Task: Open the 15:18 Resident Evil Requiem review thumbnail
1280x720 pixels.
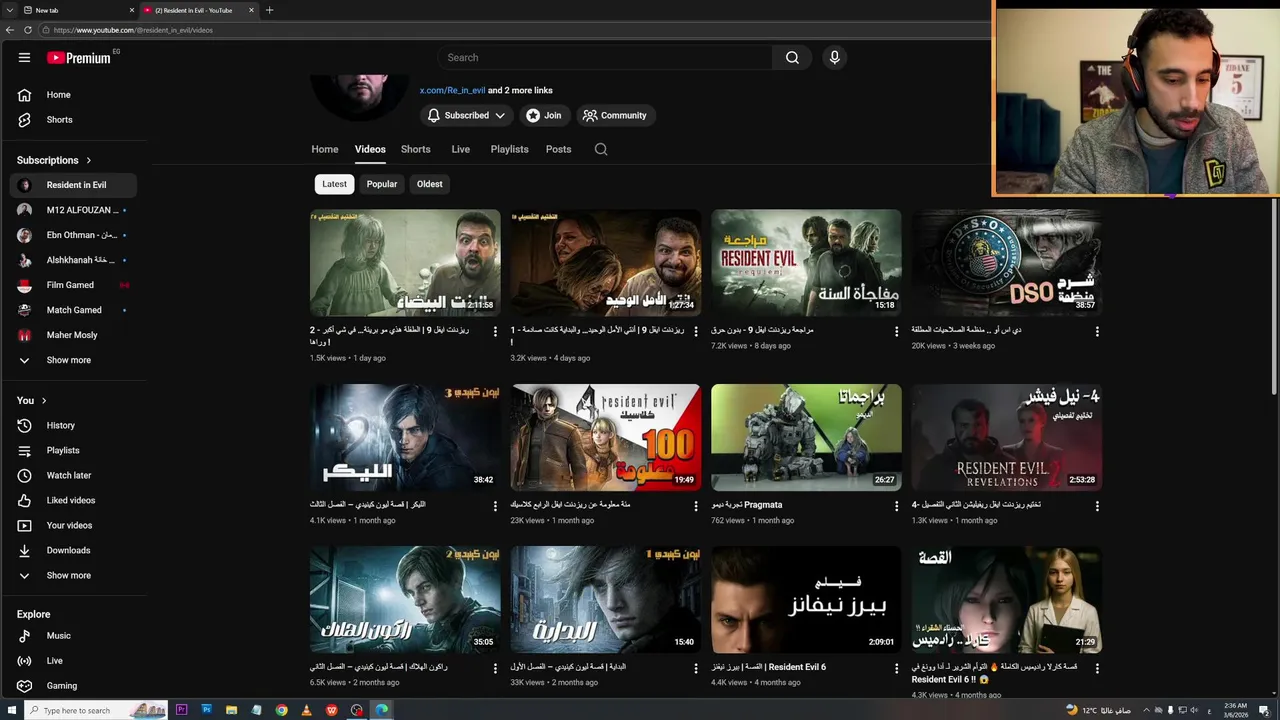Action: [806, 262]
